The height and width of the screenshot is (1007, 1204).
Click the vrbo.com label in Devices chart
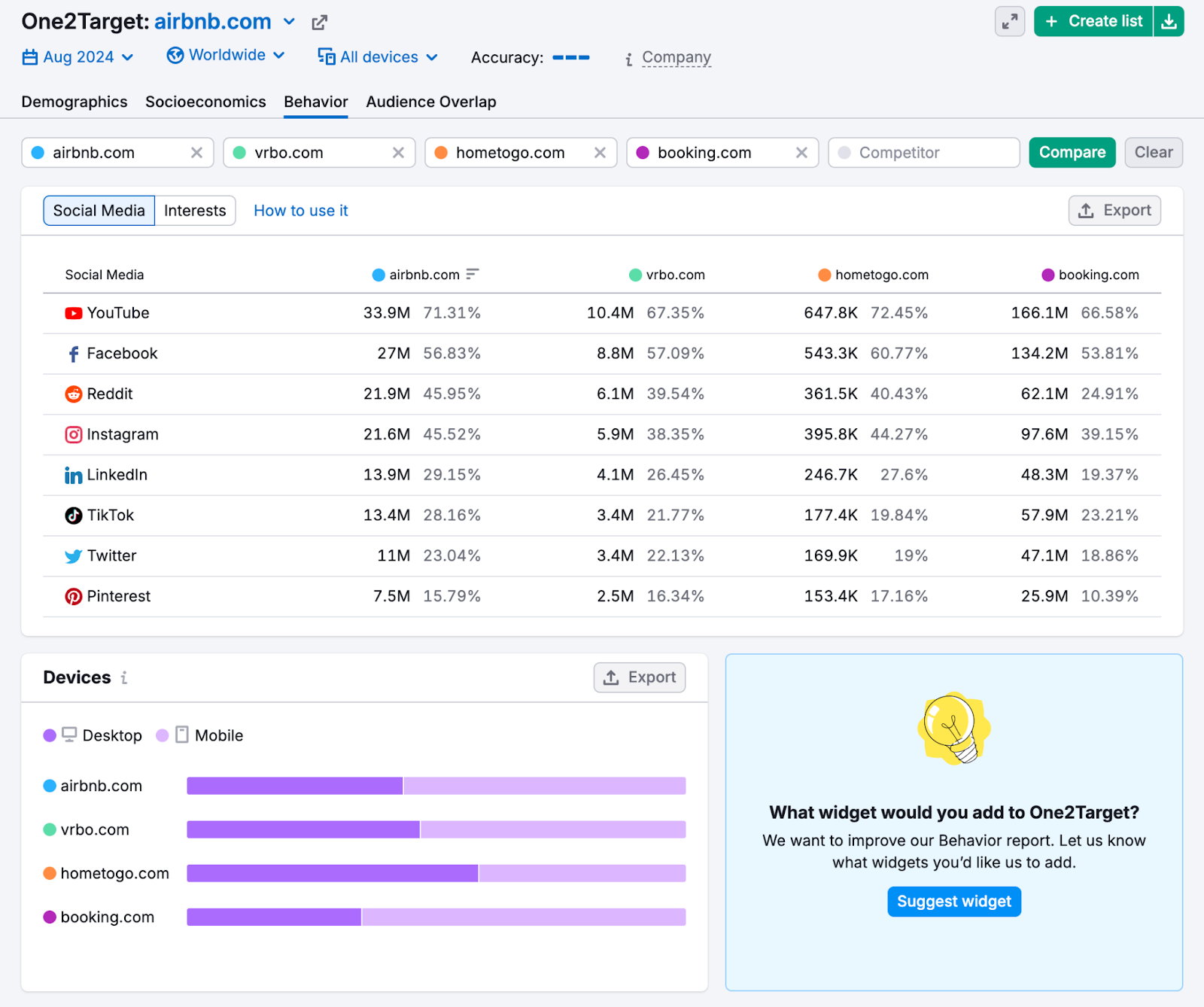click(95, 829)
